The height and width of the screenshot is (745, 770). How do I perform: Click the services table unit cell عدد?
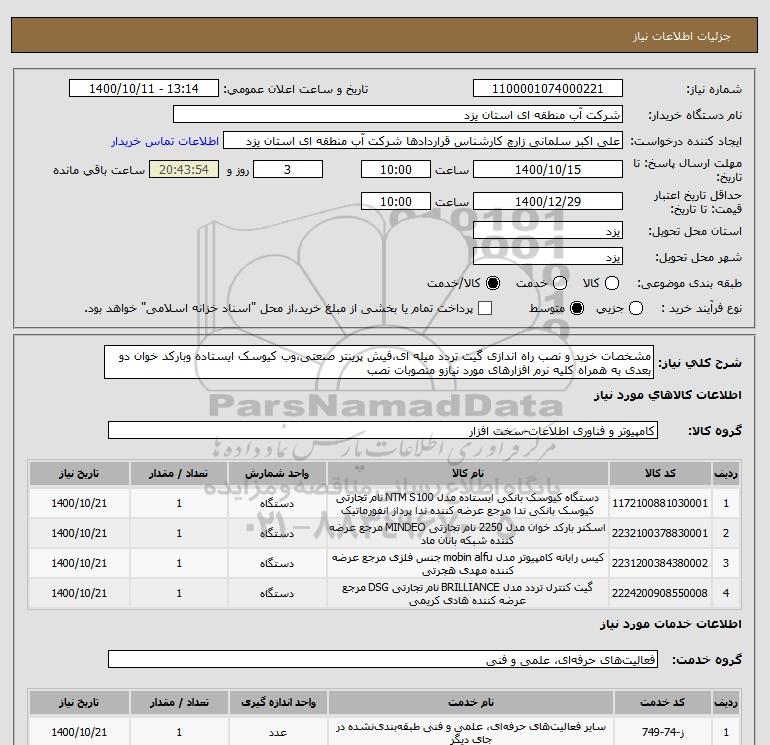(278, 733)
